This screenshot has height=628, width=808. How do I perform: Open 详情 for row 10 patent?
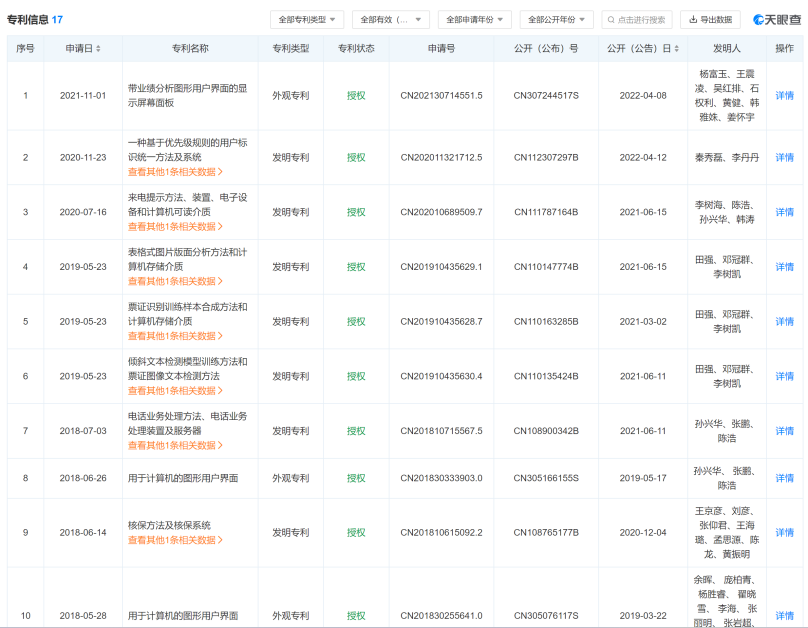pyautogui.click(x=784, y=616)
